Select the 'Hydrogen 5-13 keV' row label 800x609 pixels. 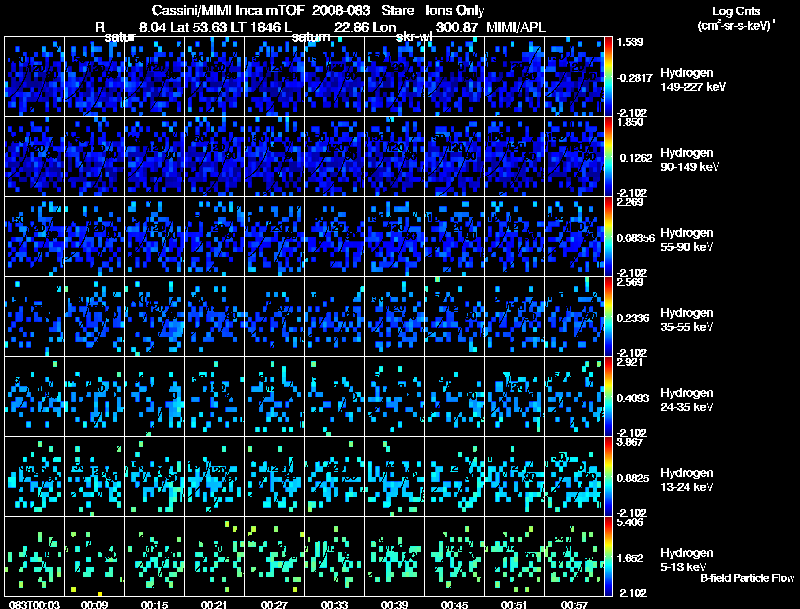click(x=687, y=560)
